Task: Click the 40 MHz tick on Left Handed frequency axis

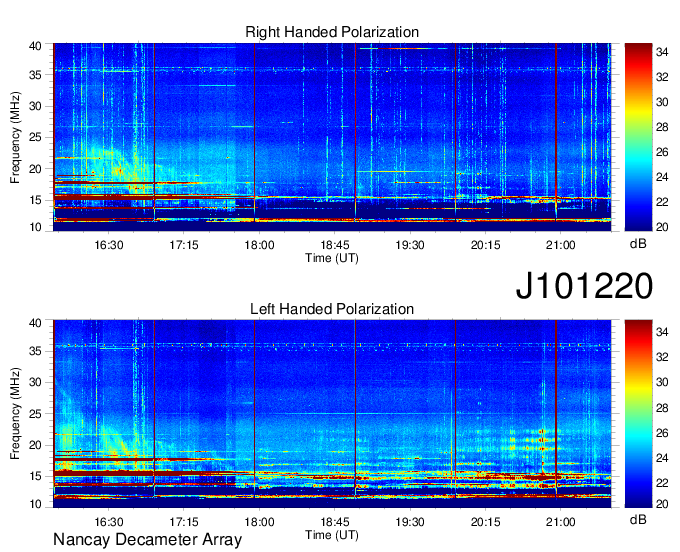Action: [x=35, y=323]
